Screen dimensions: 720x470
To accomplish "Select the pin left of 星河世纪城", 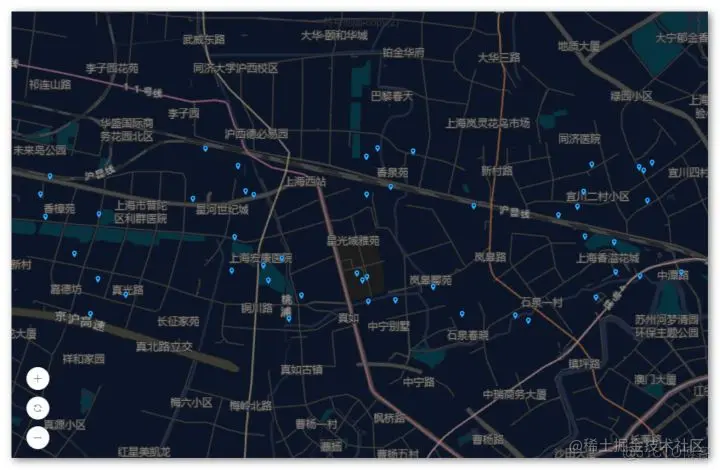I will pyautogui.click(x=193, y=199).
